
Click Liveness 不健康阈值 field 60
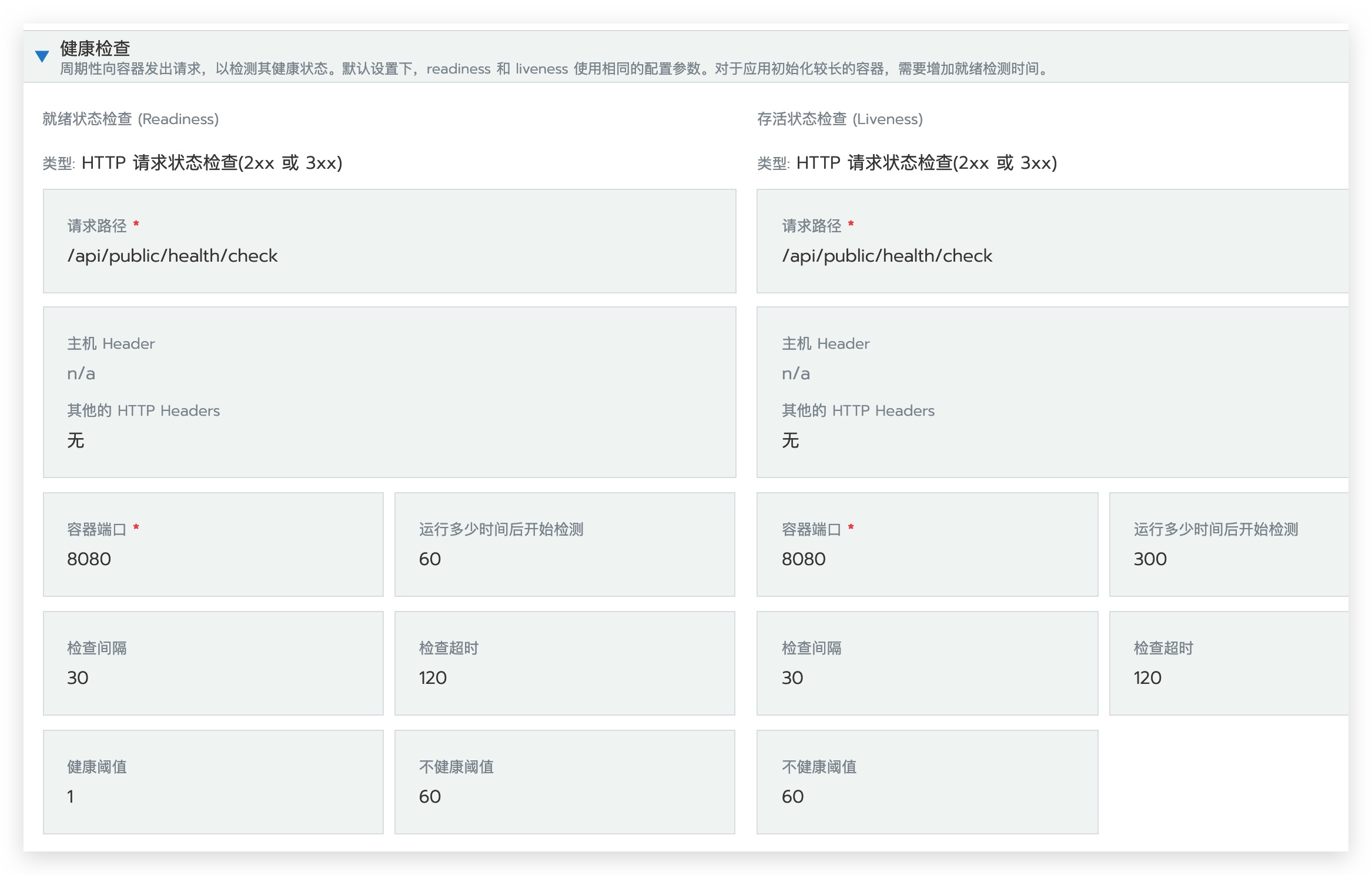tap(792, 796)
